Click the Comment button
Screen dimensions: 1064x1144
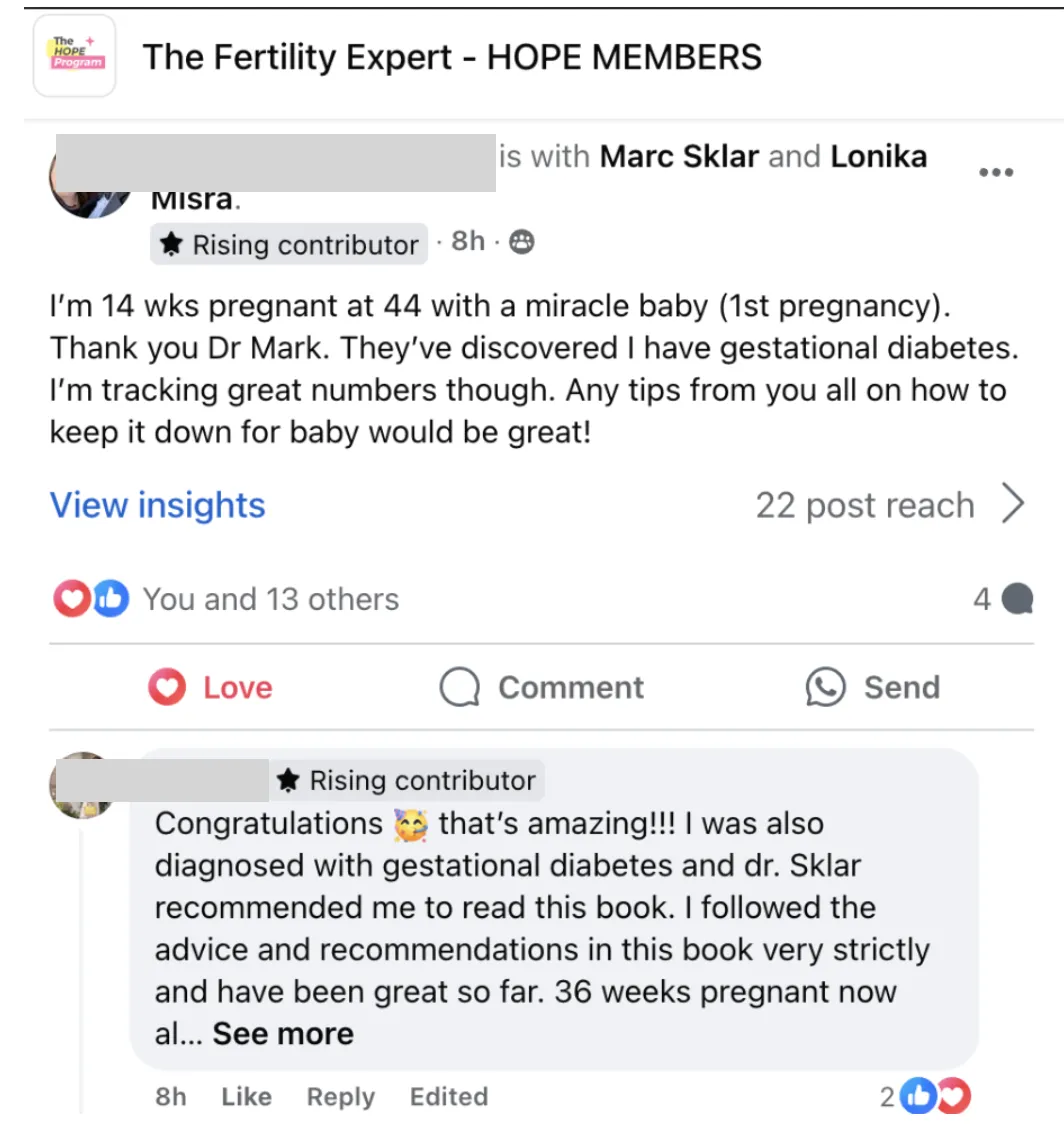[x=541, y=687]
